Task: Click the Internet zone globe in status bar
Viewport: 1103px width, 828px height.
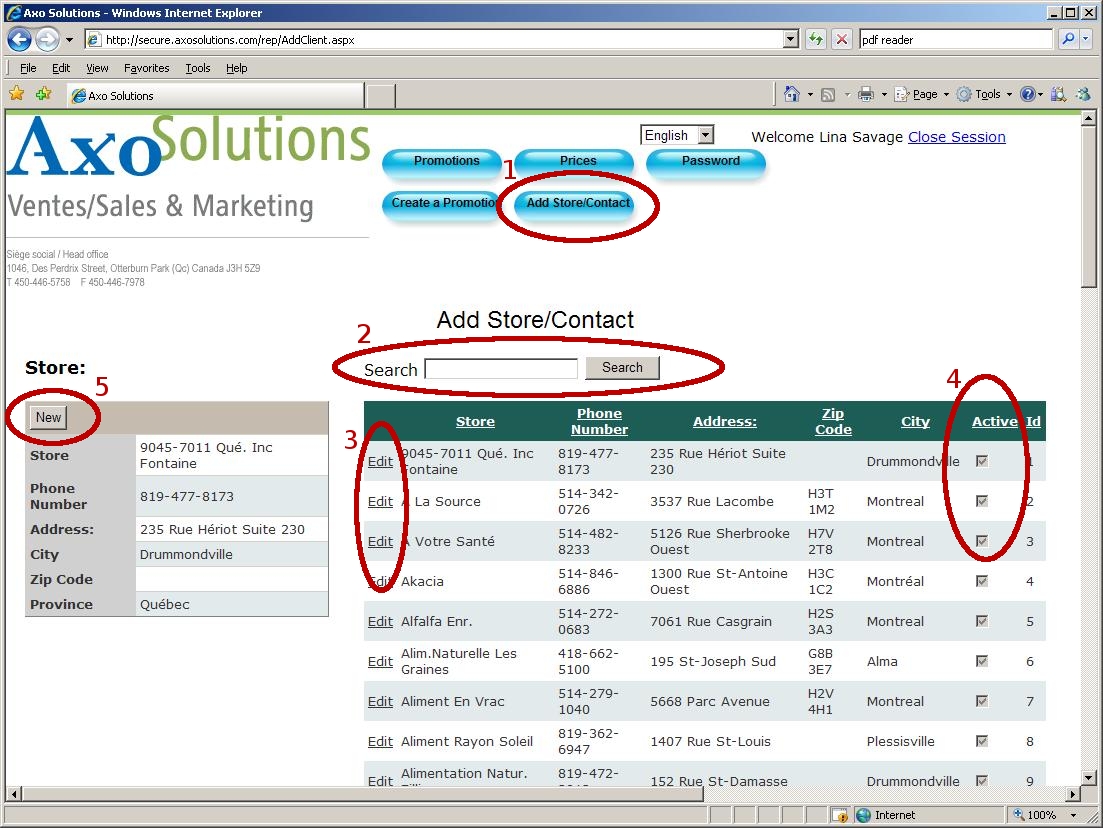Action: [863, 815]
